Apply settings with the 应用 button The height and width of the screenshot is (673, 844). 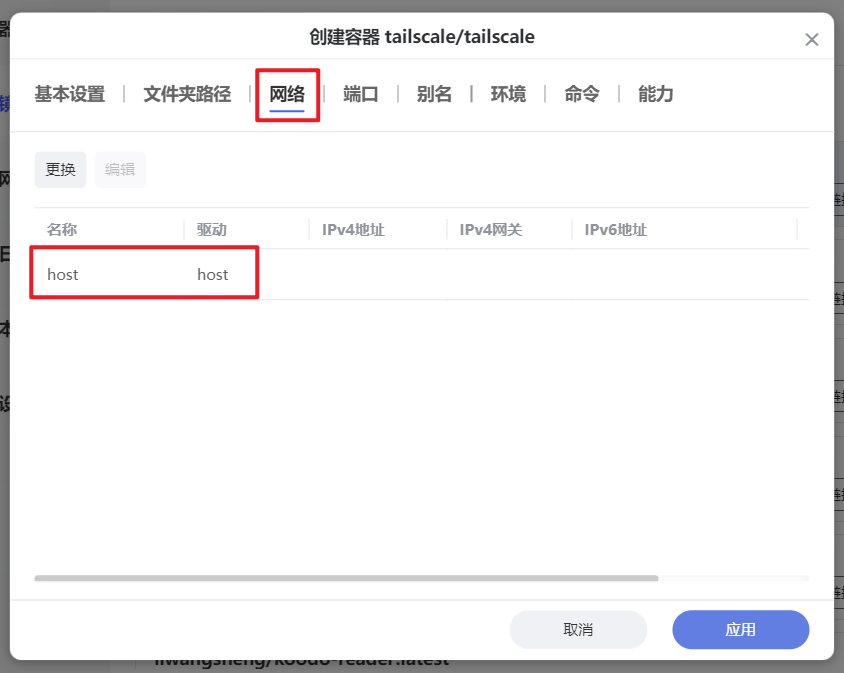coord(740,629)
